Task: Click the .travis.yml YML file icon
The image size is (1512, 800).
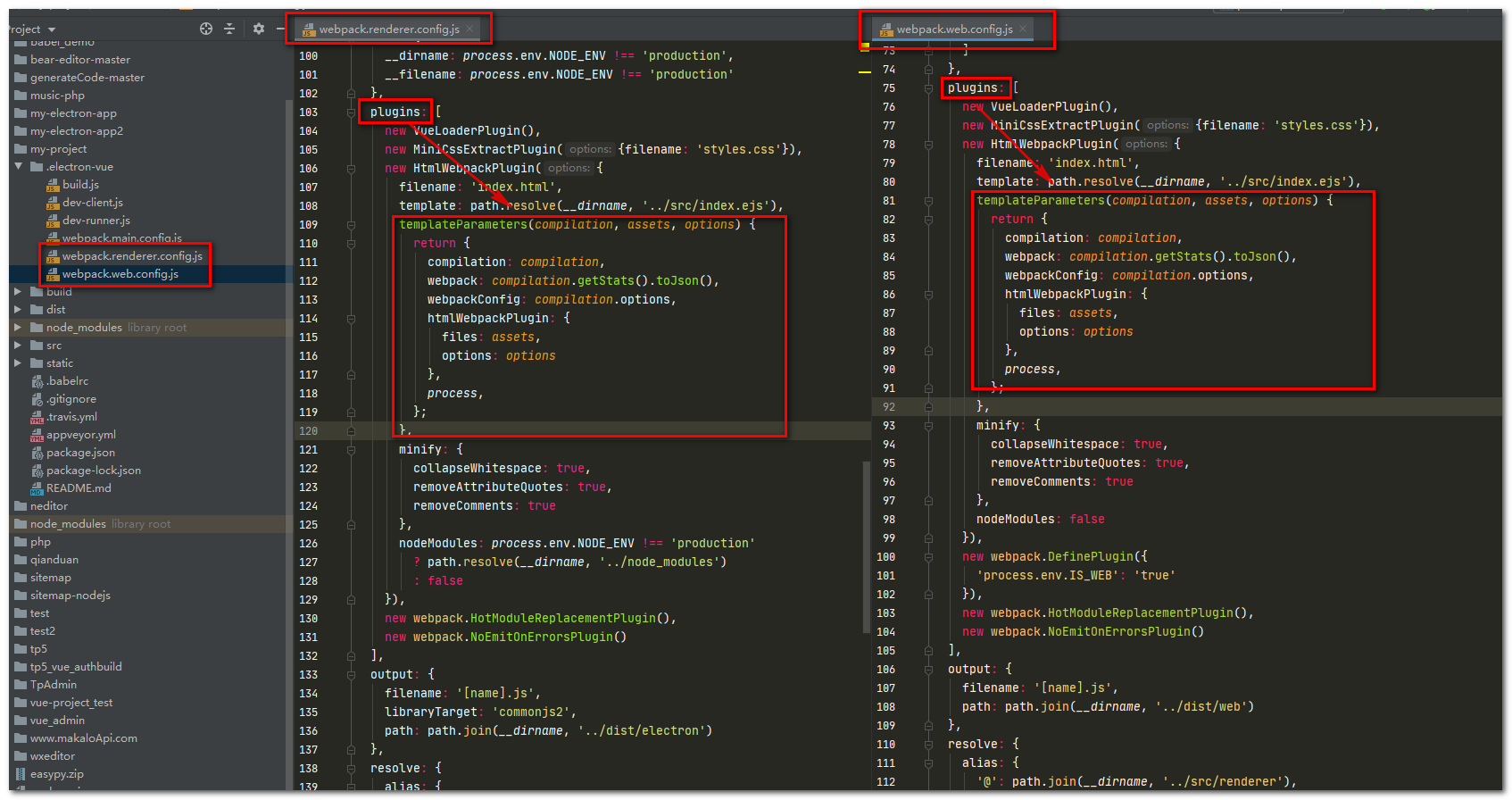Action: pyautogui.click(x=37, y=417)
